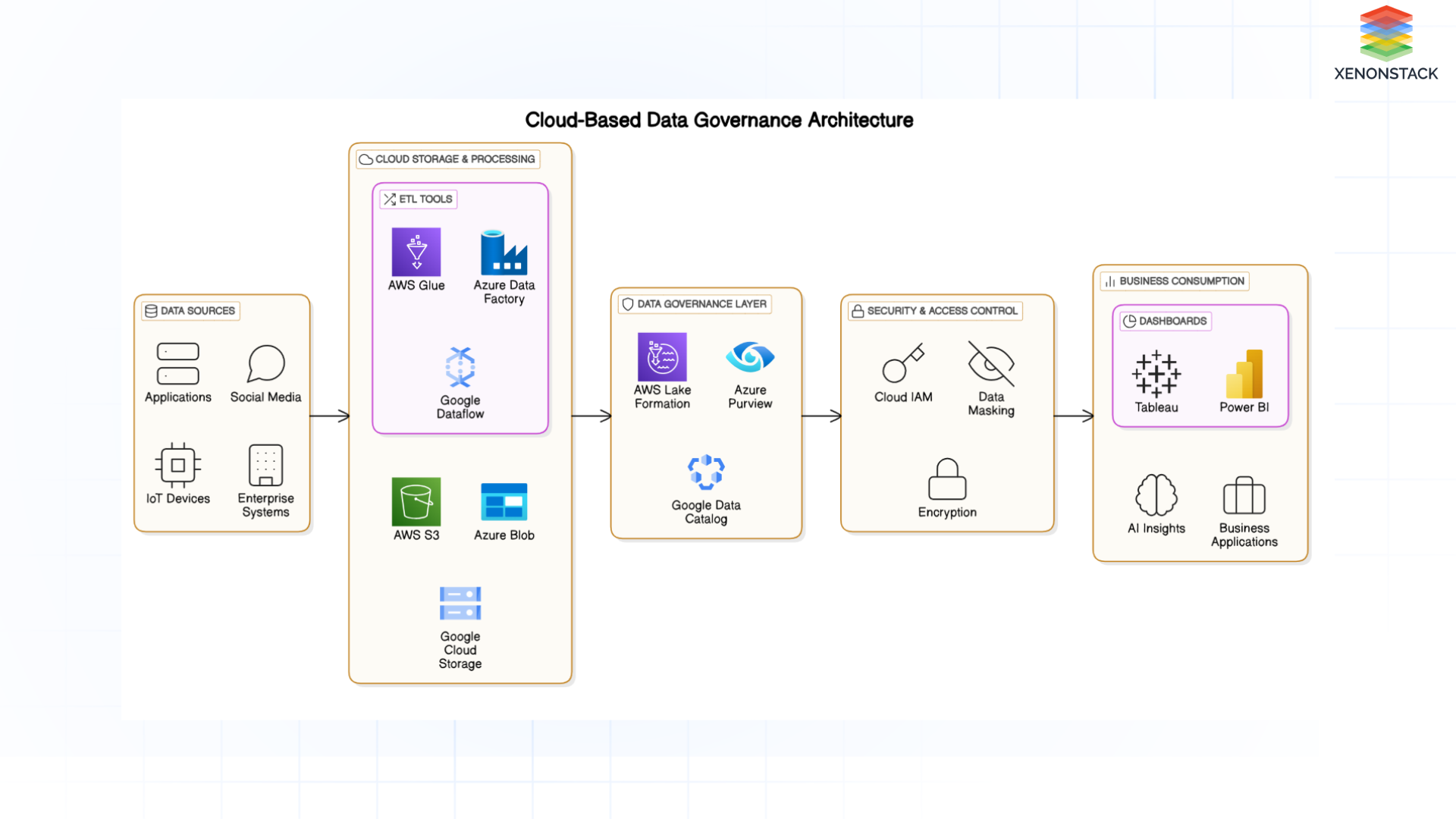Viewport: 1456px width, 819px height.
Task: Click the Power BI text label
Action: (1244, 407)
